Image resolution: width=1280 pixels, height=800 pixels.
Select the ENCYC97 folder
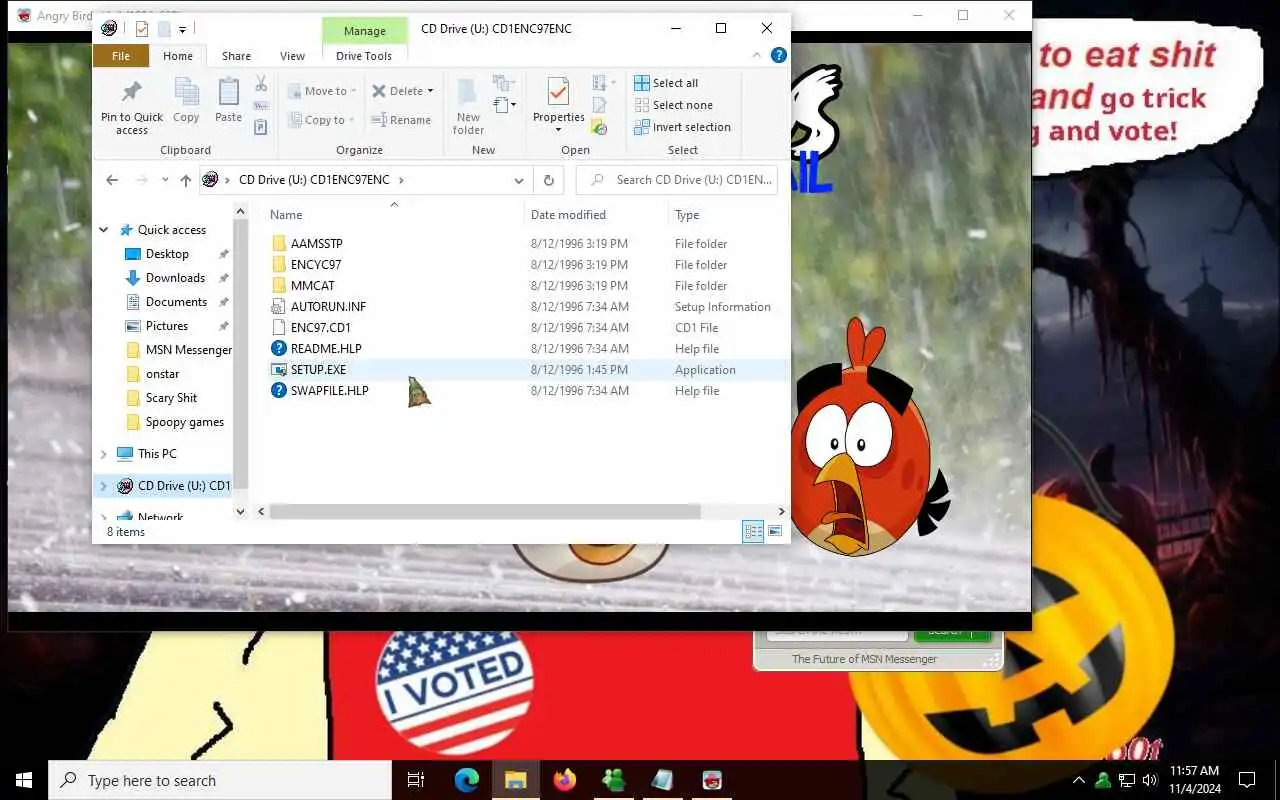(x=315, y=265)
